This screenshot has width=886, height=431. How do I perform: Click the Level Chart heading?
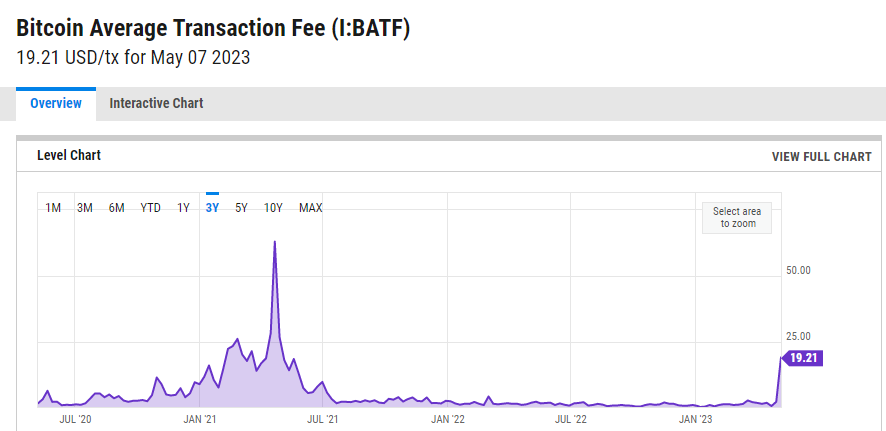click(x=69, y=155)
